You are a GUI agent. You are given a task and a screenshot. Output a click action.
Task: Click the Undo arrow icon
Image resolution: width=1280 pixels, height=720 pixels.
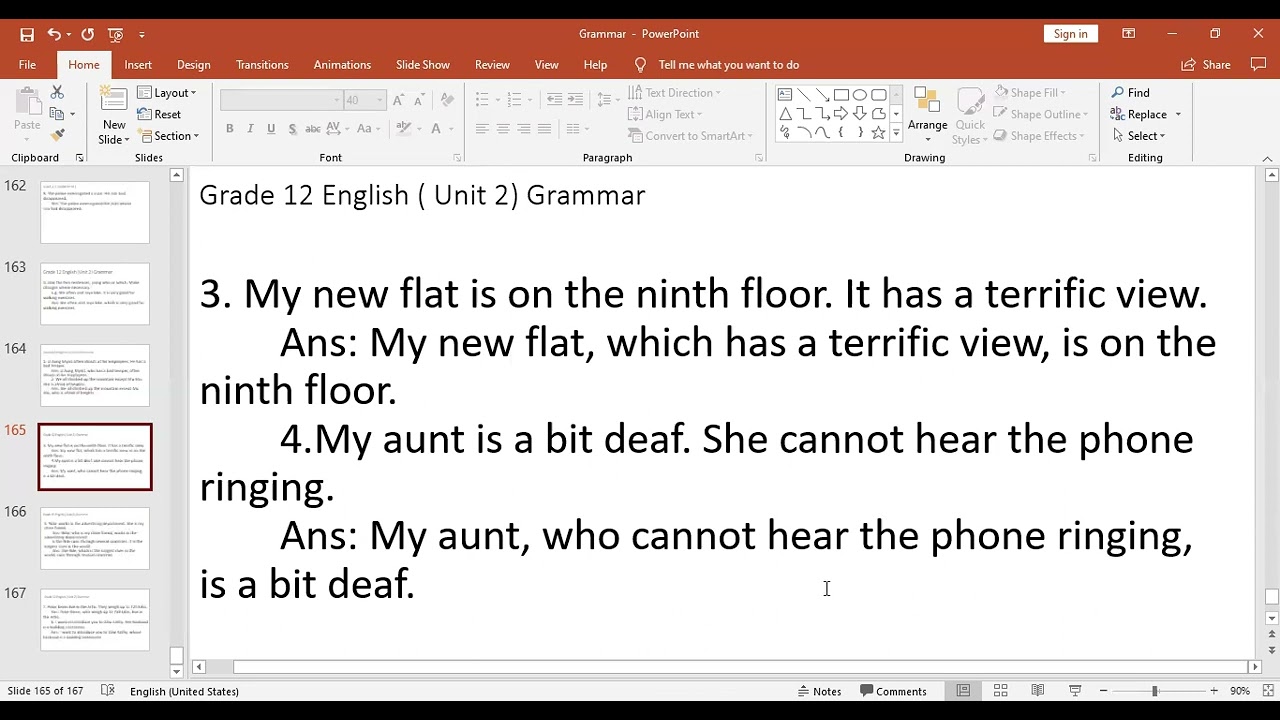click(x=53, y=34)
